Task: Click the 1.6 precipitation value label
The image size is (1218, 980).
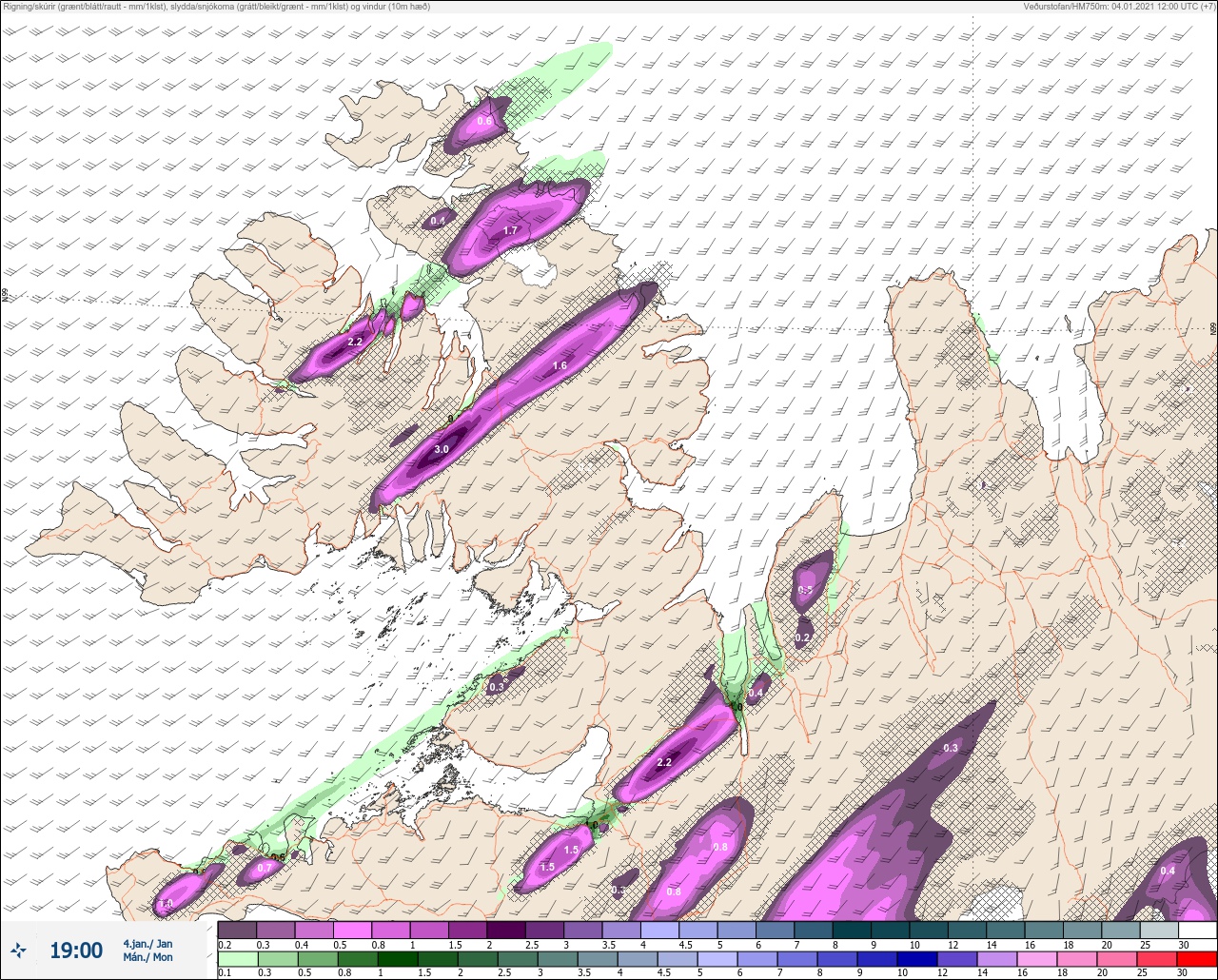Action: pos(560,365)
